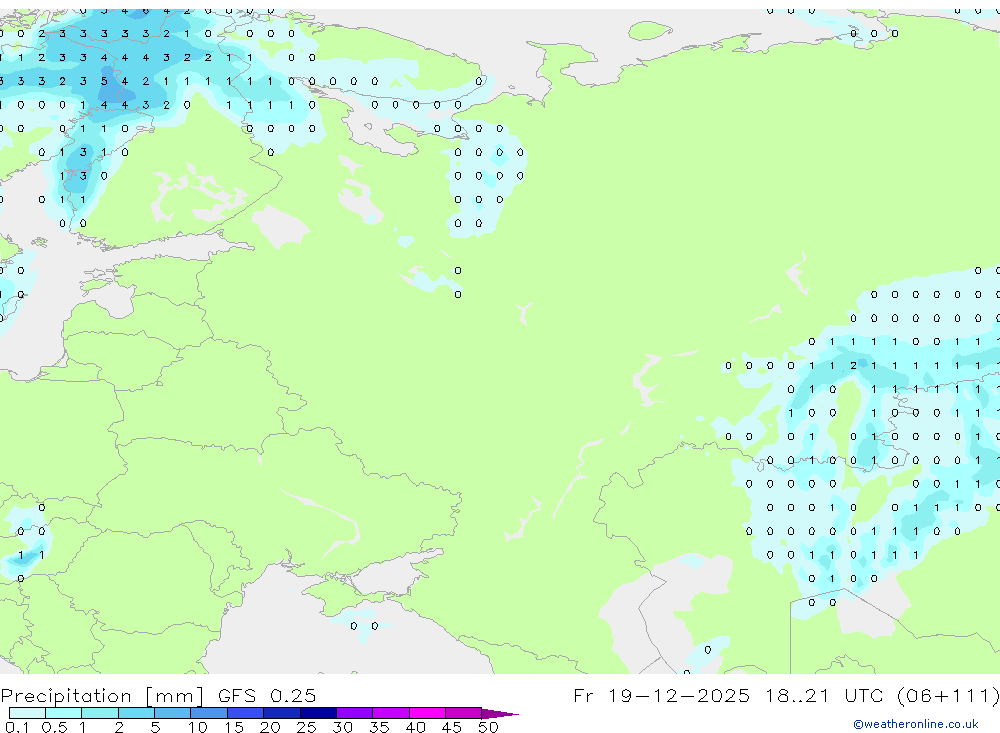Pick the 15–20 mm royal blue legend swatch

pyautogui.click(x=245, y=713)
